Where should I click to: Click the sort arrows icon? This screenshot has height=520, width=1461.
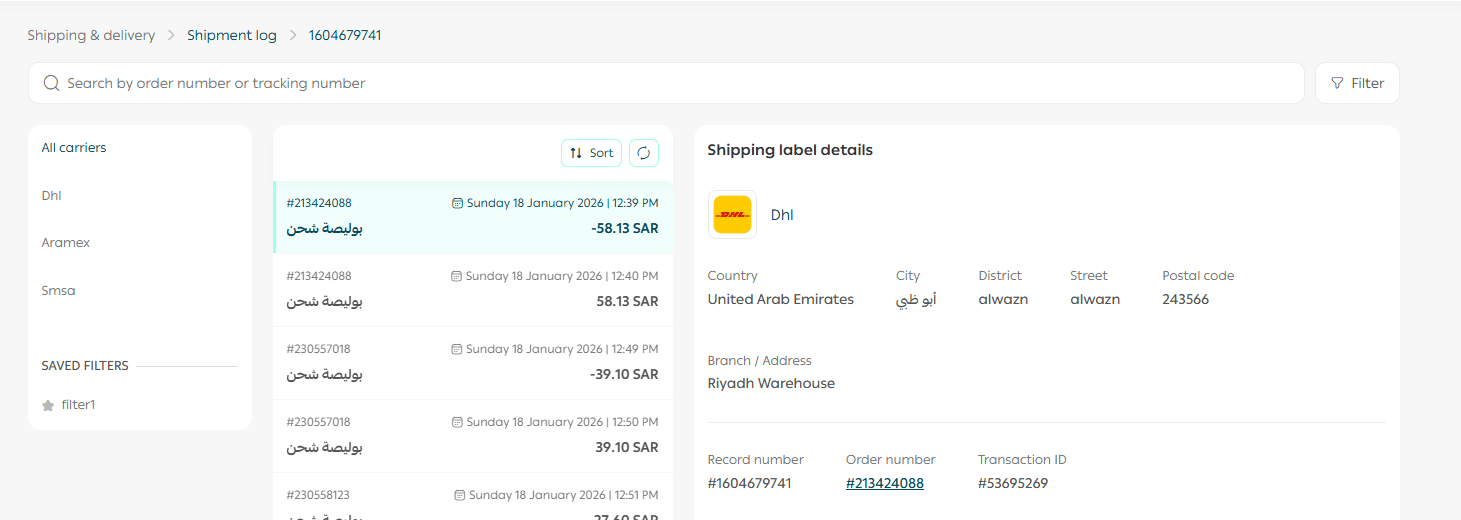[576, 153]
